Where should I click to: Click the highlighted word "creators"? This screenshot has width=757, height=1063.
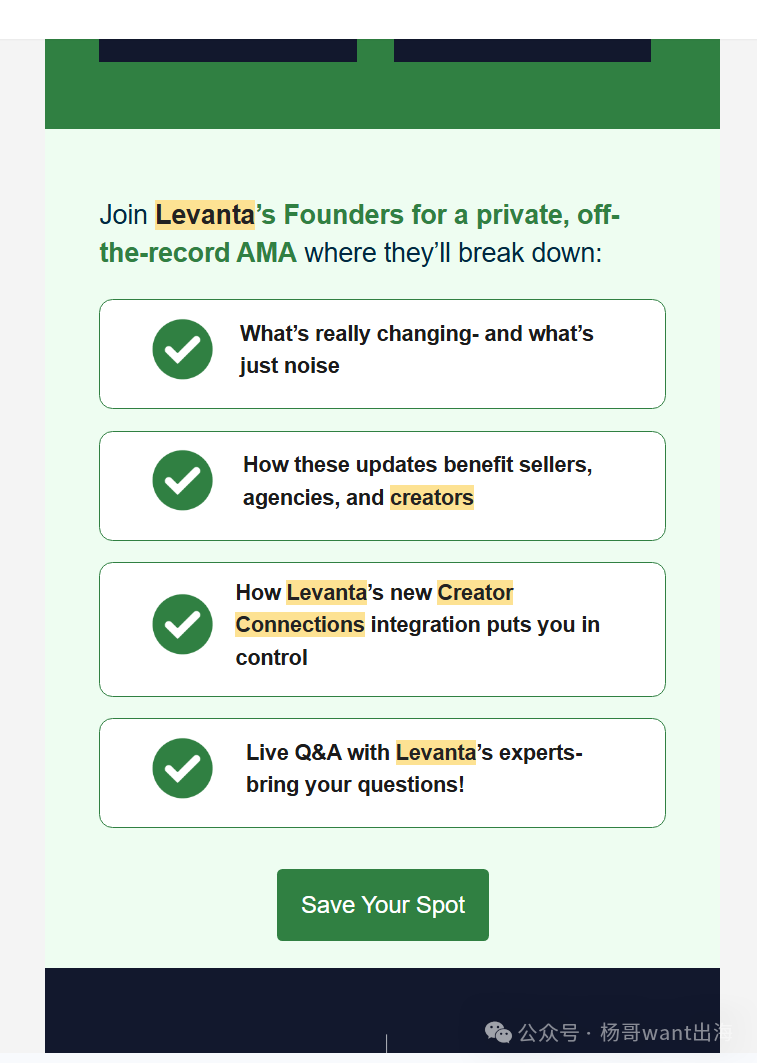[x=432, y=498]
